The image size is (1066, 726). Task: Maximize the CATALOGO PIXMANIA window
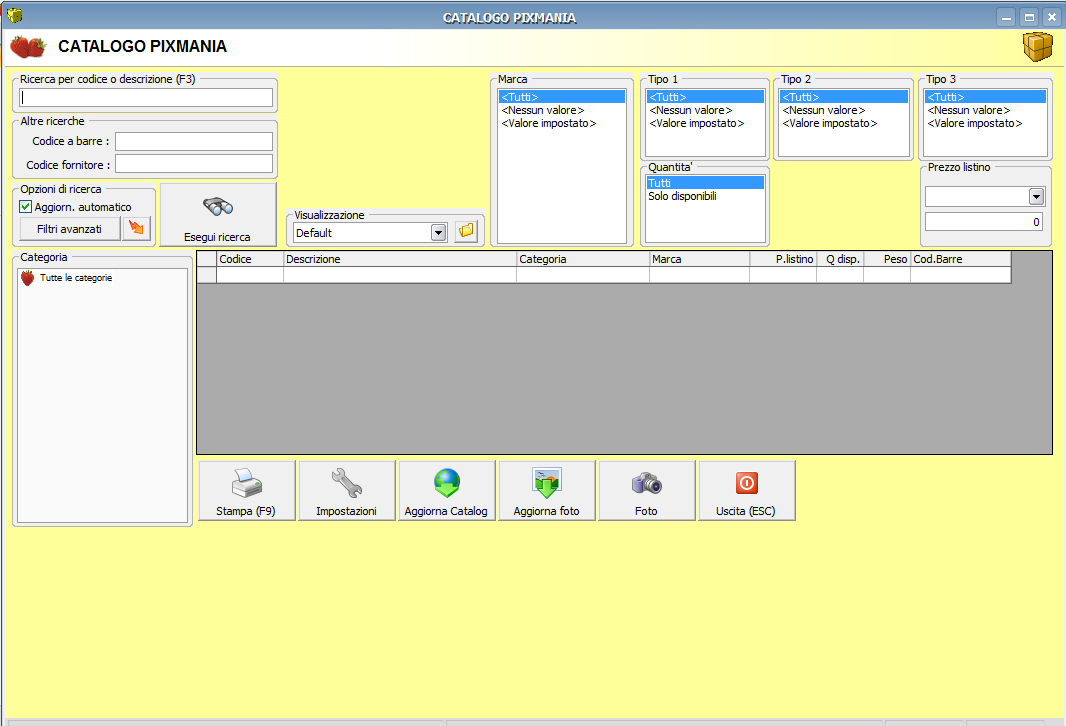[x=1029, y=17]
